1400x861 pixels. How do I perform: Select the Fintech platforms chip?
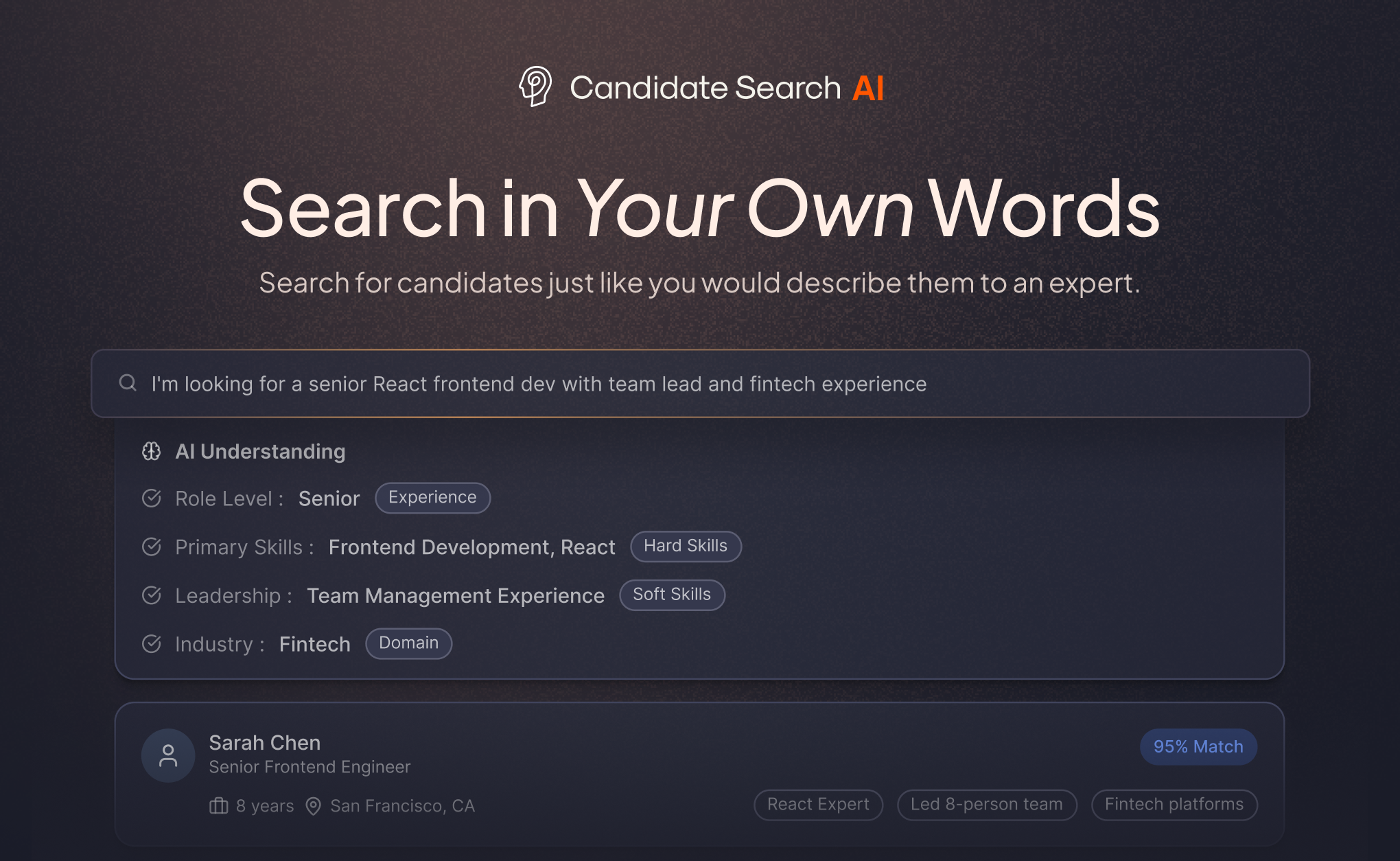coord(1174,805)
